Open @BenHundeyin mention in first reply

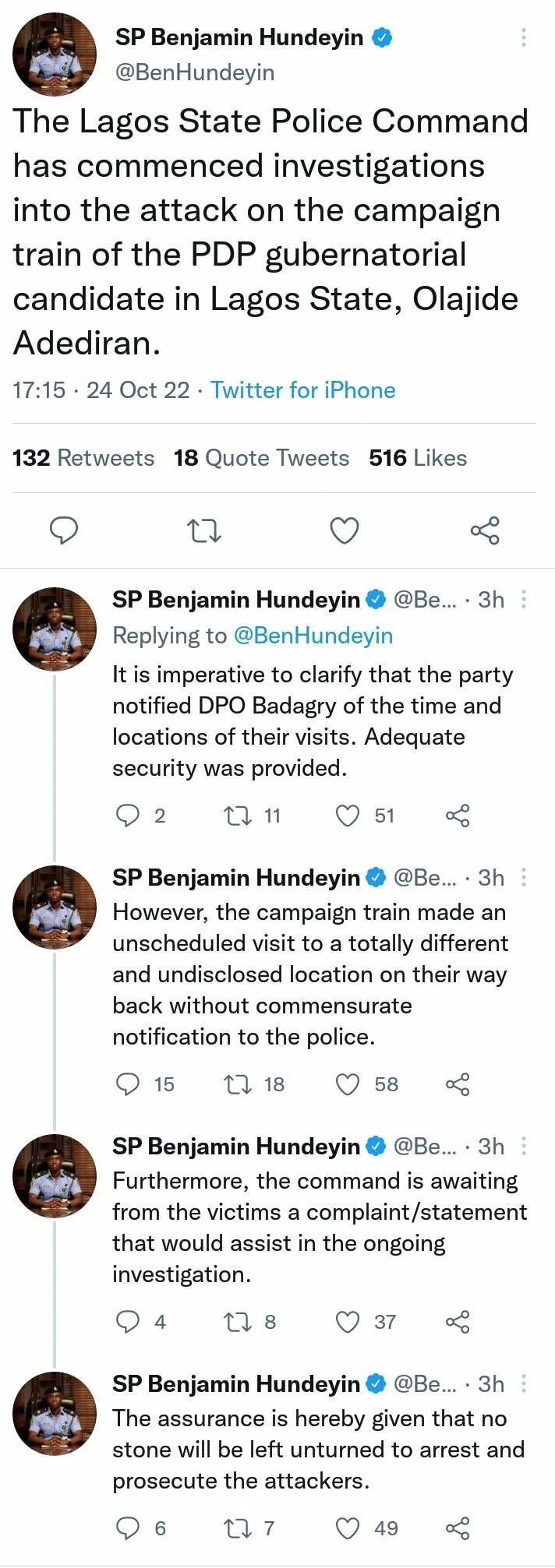pyautogui.click(x=313, y=636)
